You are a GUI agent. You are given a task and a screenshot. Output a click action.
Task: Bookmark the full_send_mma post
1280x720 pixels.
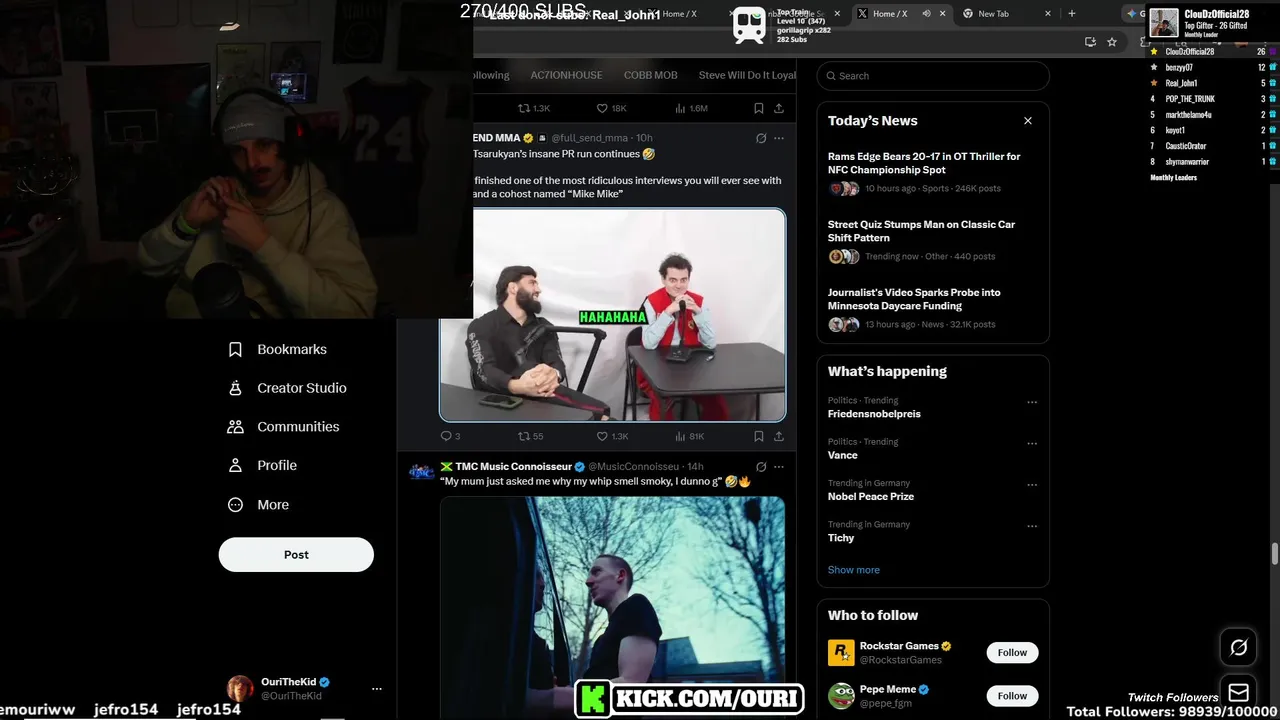pyautogui.click(x=758, y=436)
